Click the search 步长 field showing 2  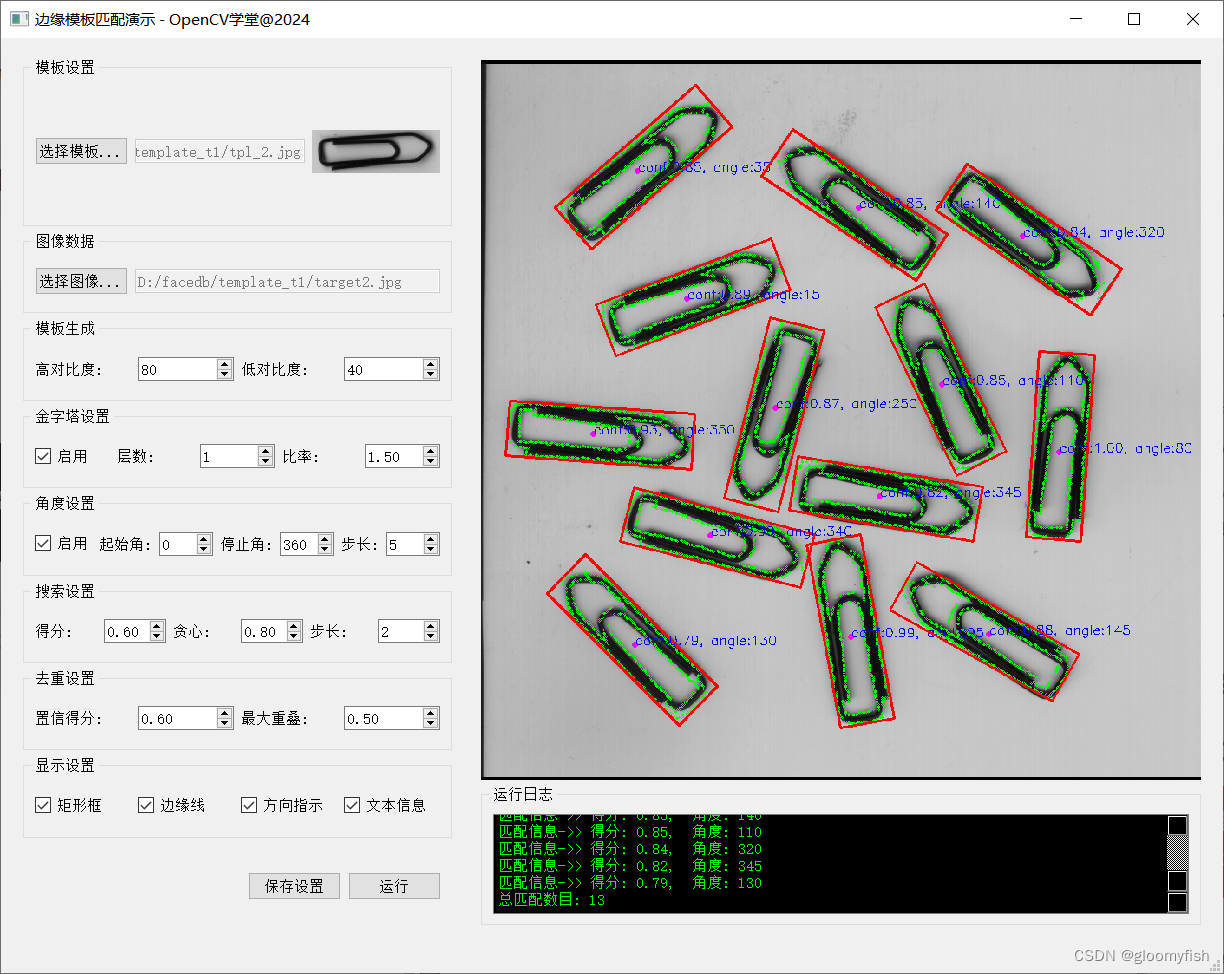pos(400,631)
